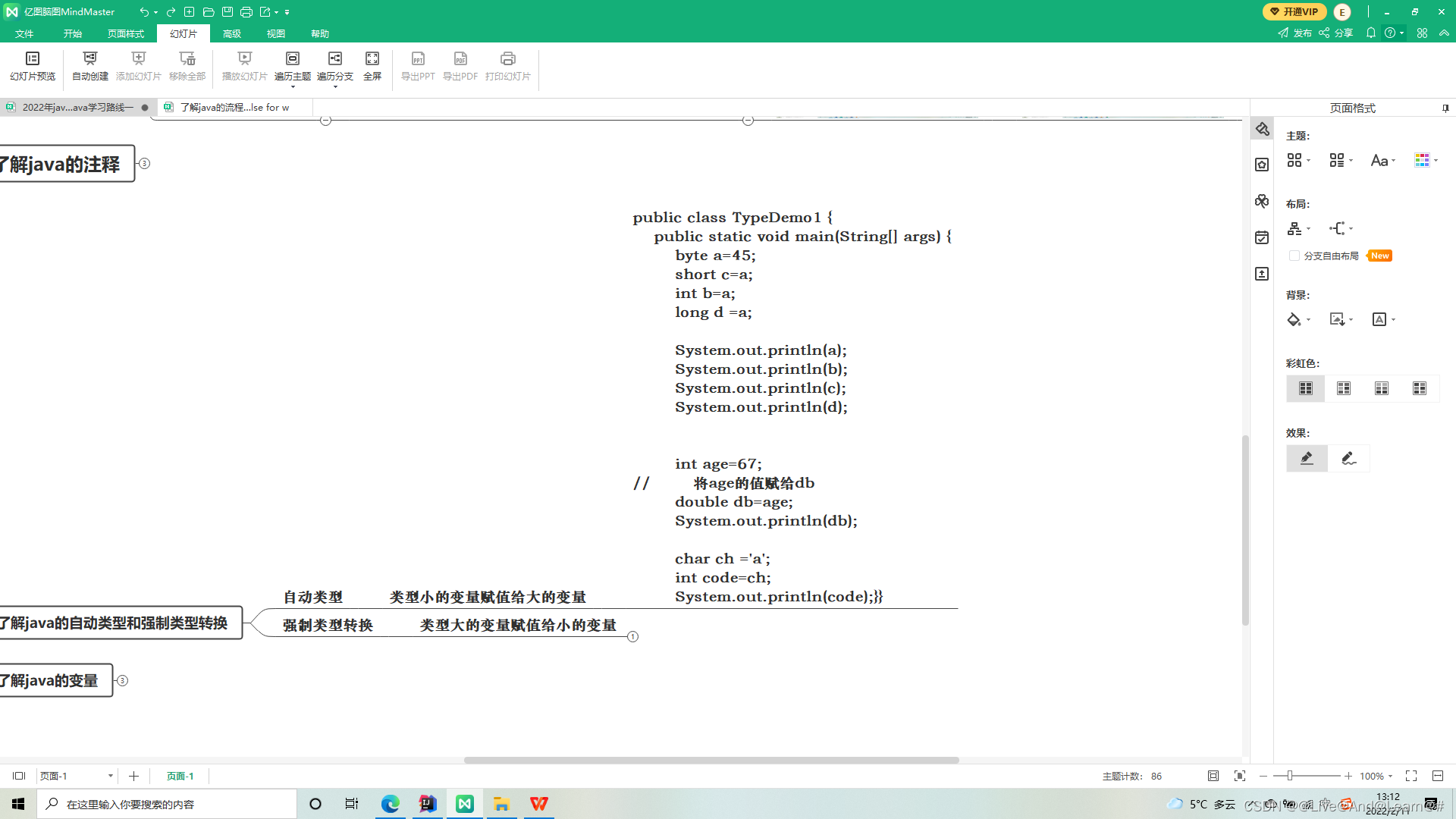Switch to the handwriting effect option under 效果
This screenshot has height=819, width=1456.
(x=1349, y=458)
